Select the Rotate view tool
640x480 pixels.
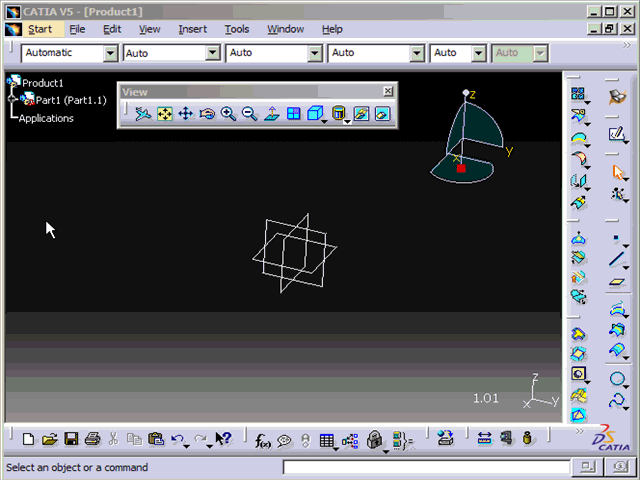(207, 113)
